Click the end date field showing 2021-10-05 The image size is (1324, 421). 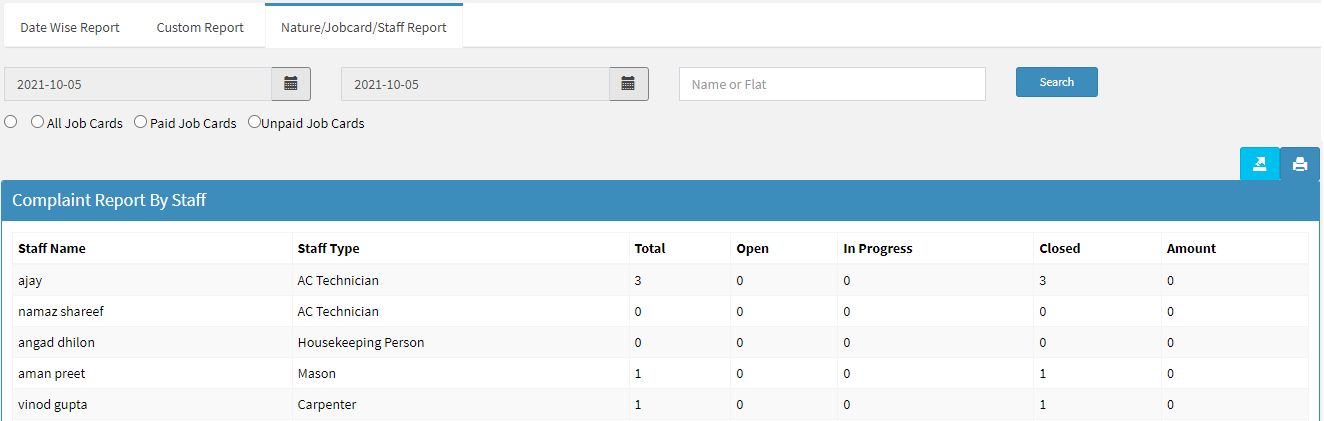475,84
